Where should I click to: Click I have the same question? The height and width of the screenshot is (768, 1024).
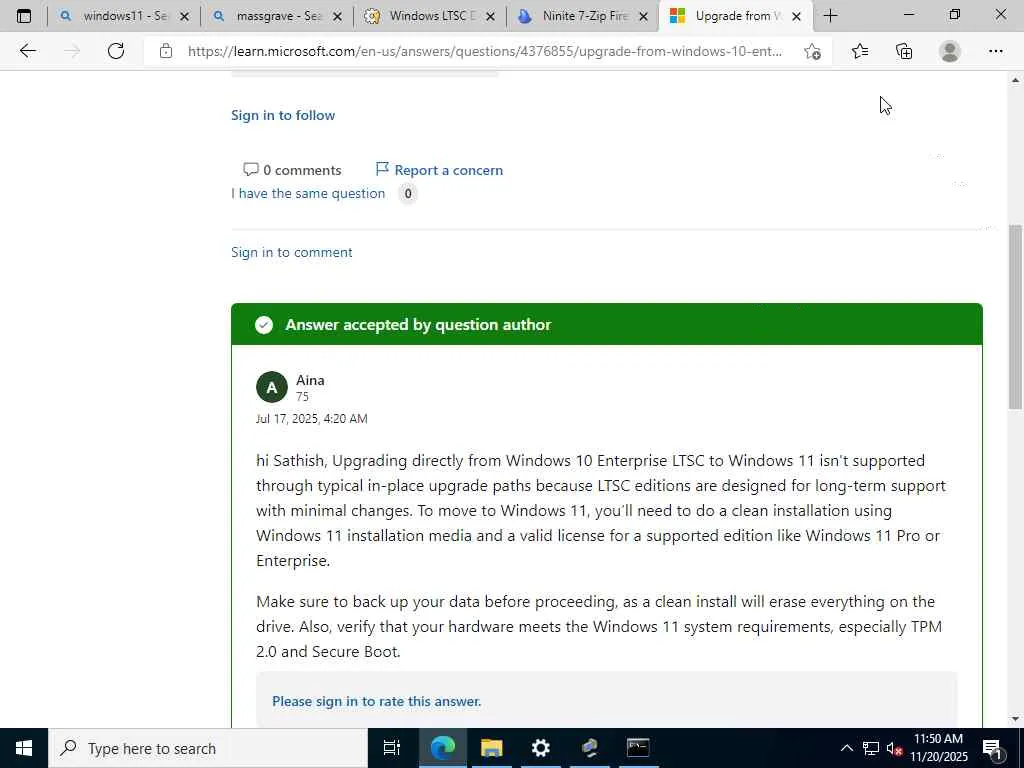coord(308,193)
